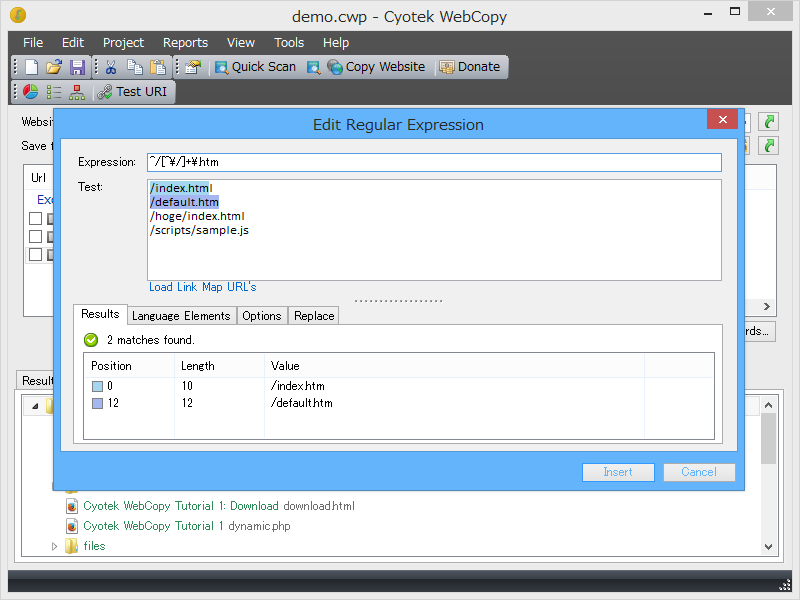Image resolution: width=800 pixels, height=600 pixels.
Task: Click the Insert button
Action: coord(618,472)
